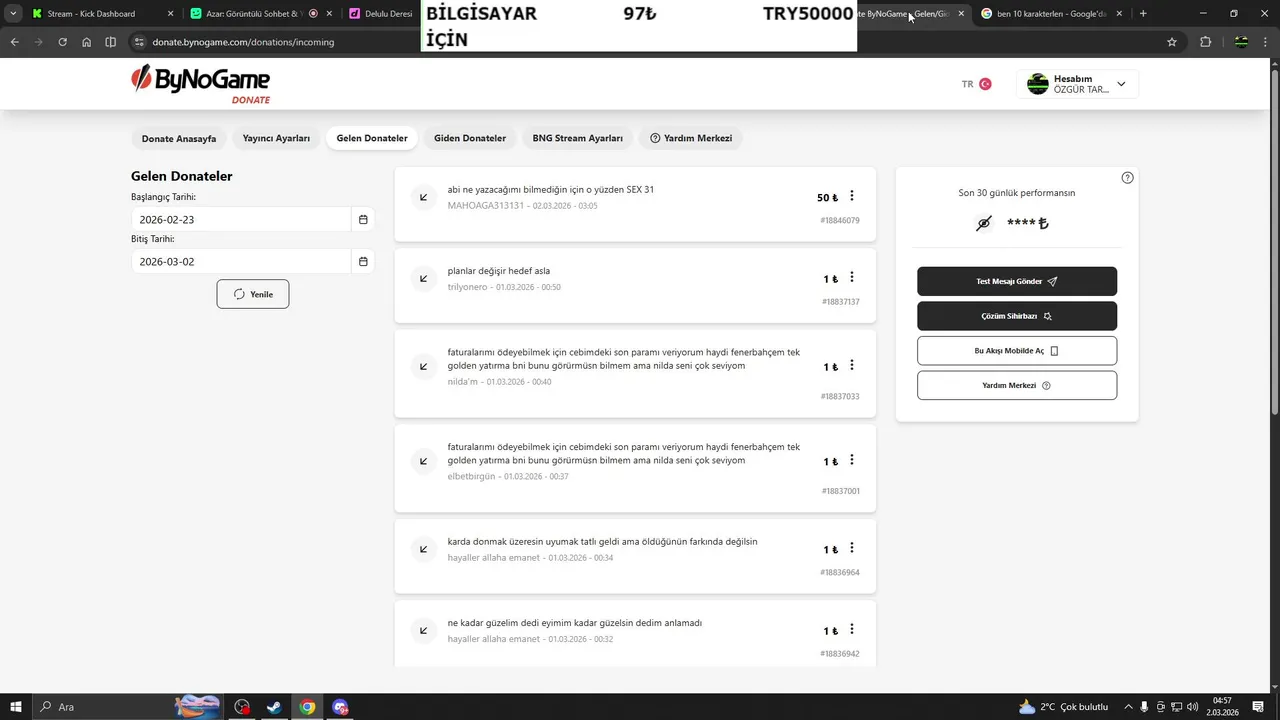Click the ByNoGame Donate logo

pyautogui.click(x=200, y=84)
